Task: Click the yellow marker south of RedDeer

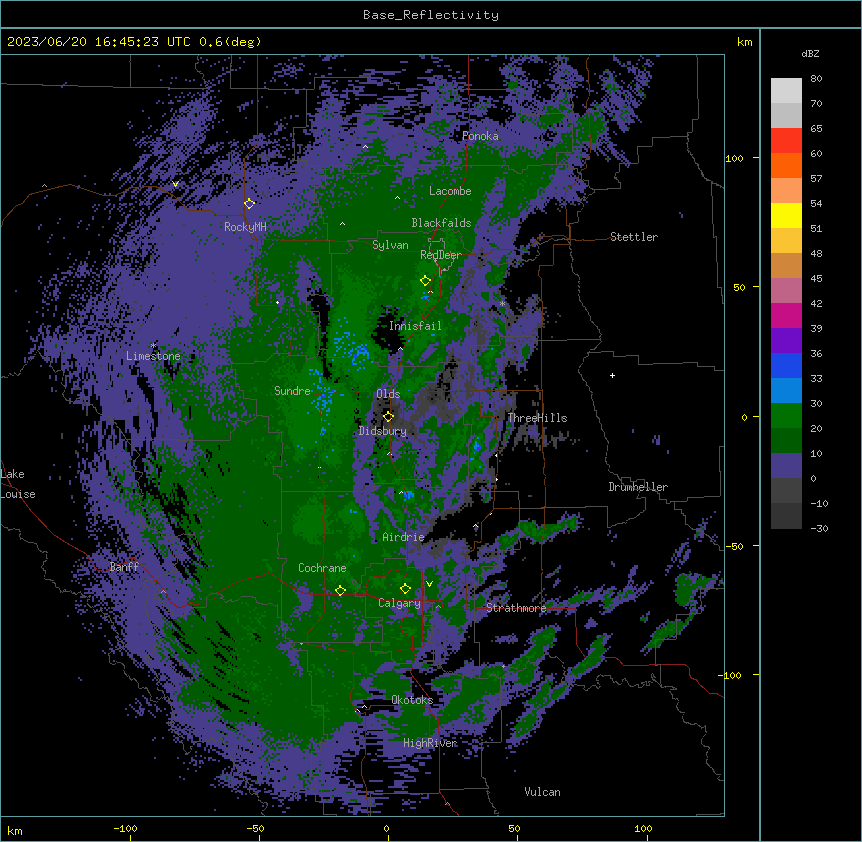Action: click(x=425, y=280)
